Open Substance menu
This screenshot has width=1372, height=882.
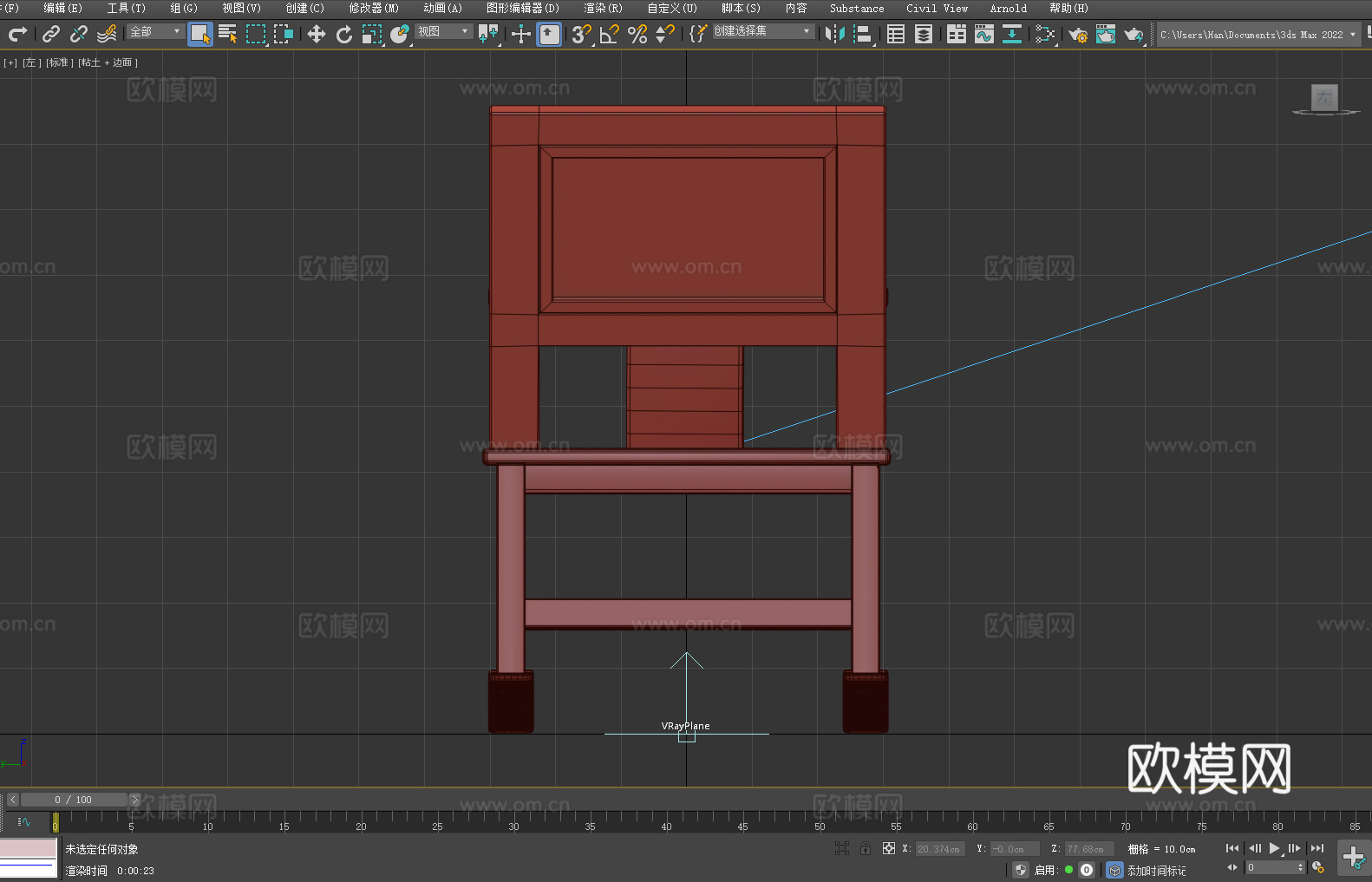pos(857,8)
